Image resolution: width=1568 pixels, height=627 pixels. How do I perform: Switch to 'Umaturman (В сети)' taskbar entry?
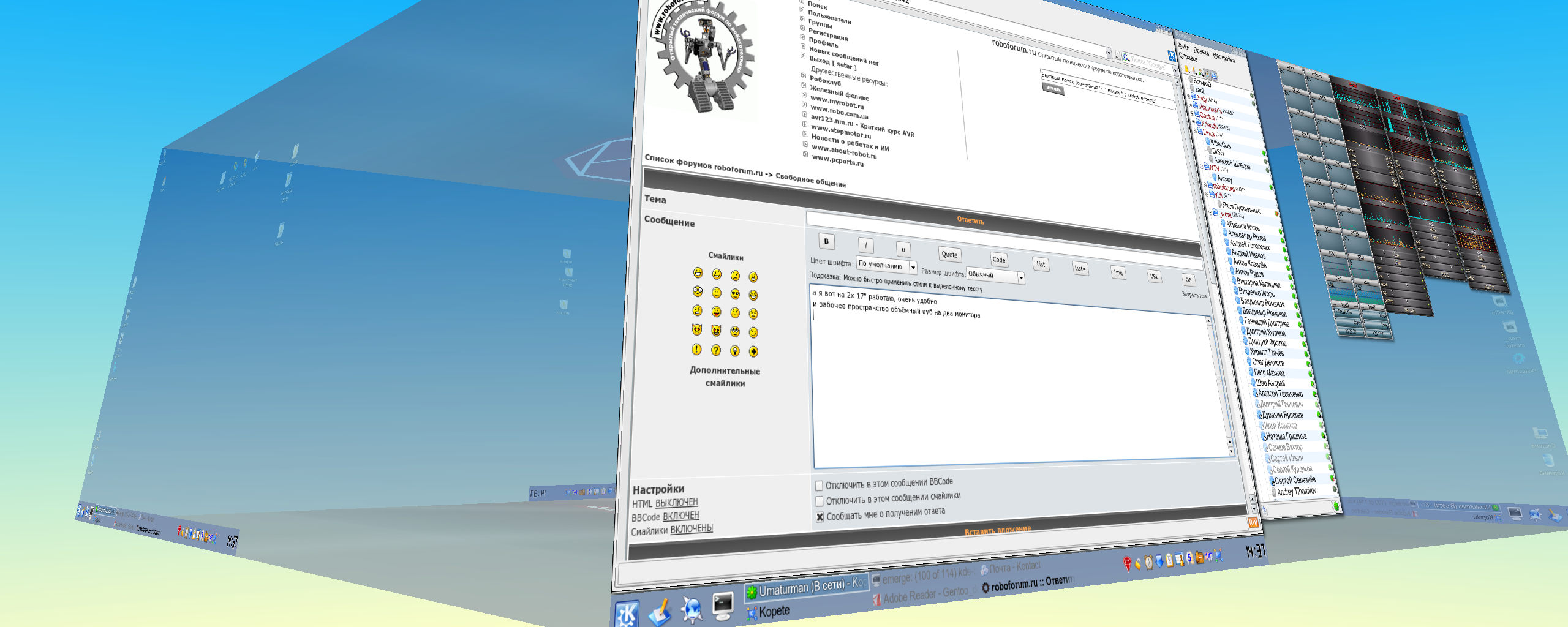coord(806,588)
